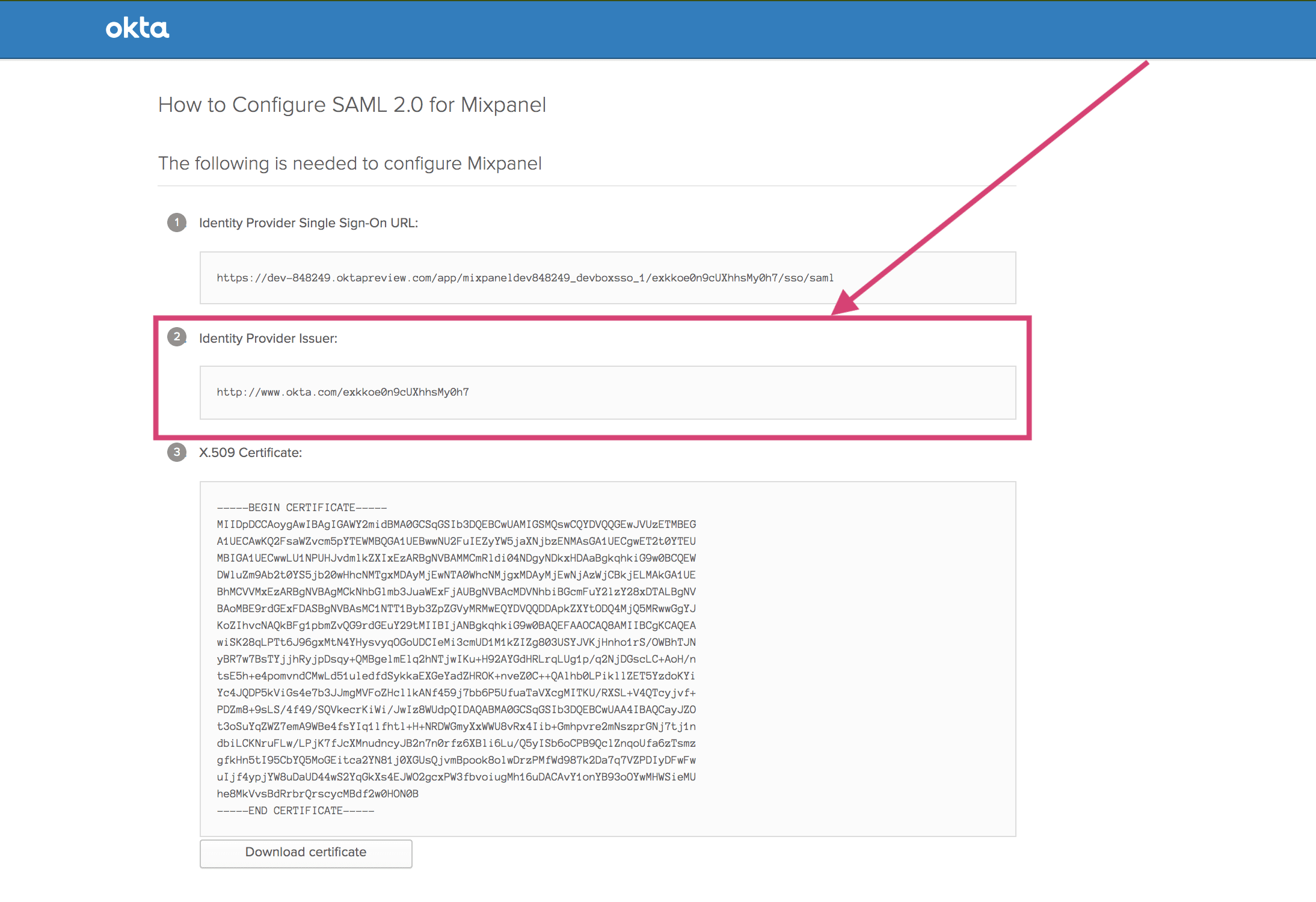
Task: Click the subtitle about configuring Mixpanel
Action: click(x=349, y=164)
